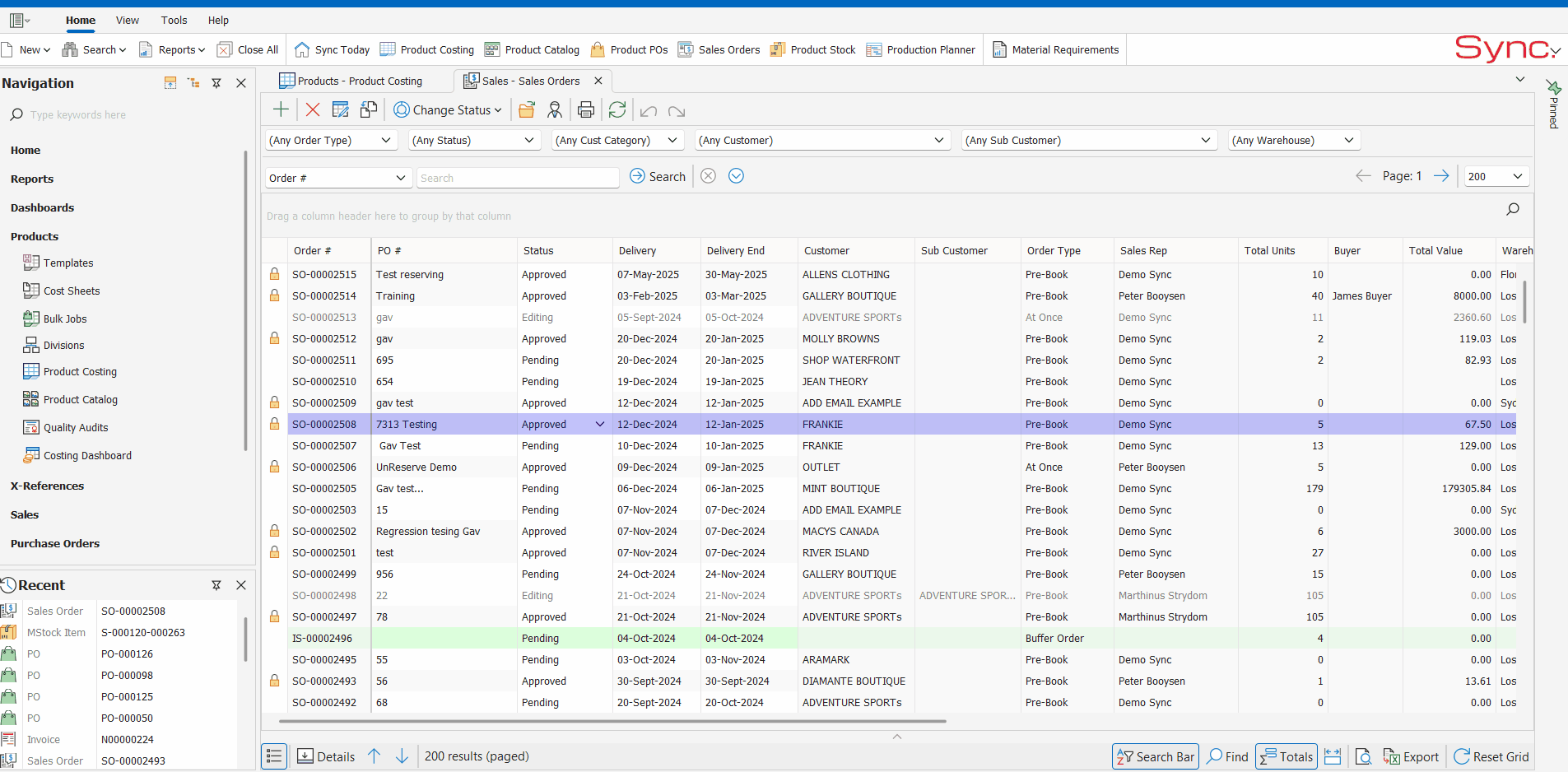Open Product POs from the toolbar
Image resolution: width=1568 pixels, height=772 pixels.
coord(629,49)
